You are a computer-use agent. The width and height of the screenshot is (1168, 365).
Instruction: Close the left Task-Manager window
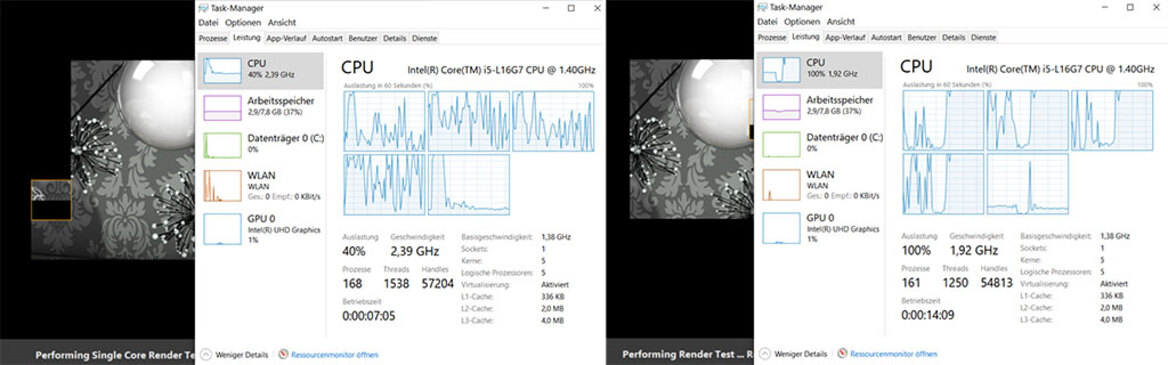pos(597,7)
